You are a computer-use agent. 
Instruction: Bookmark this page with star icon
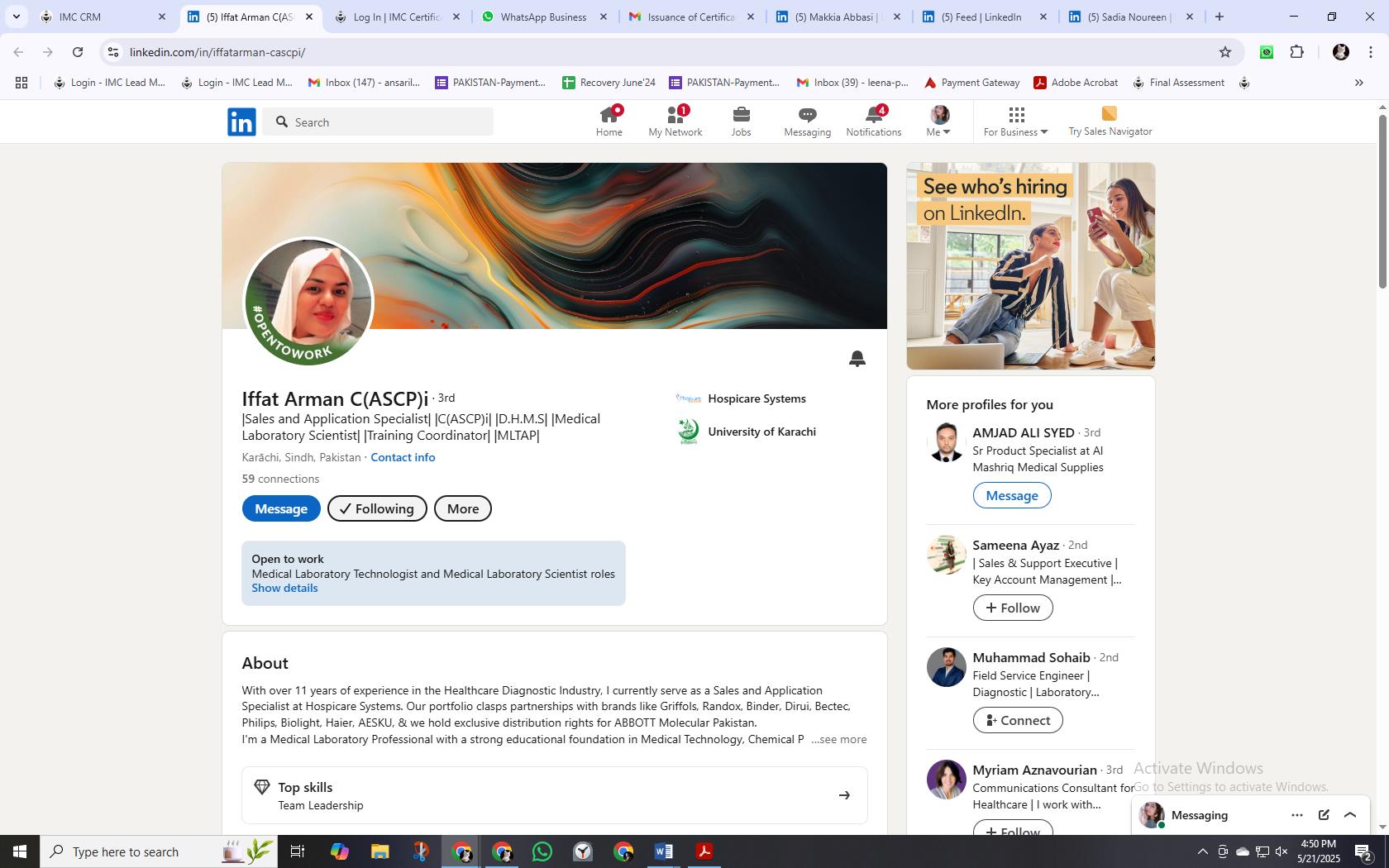coord(1225,52)
